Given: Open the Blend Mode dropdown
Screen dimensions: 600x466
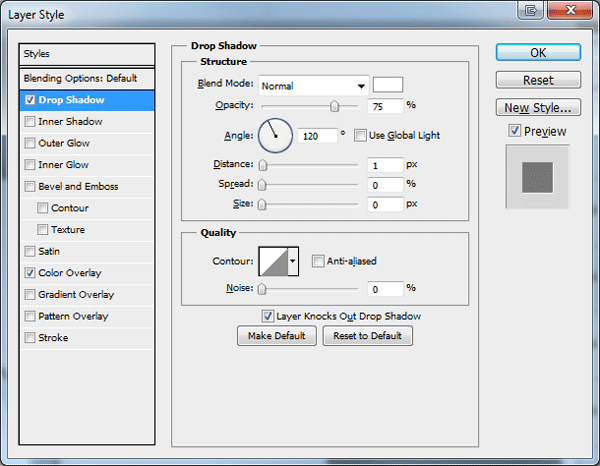Looking at the screenshot, I should click(x=313, y=86).
